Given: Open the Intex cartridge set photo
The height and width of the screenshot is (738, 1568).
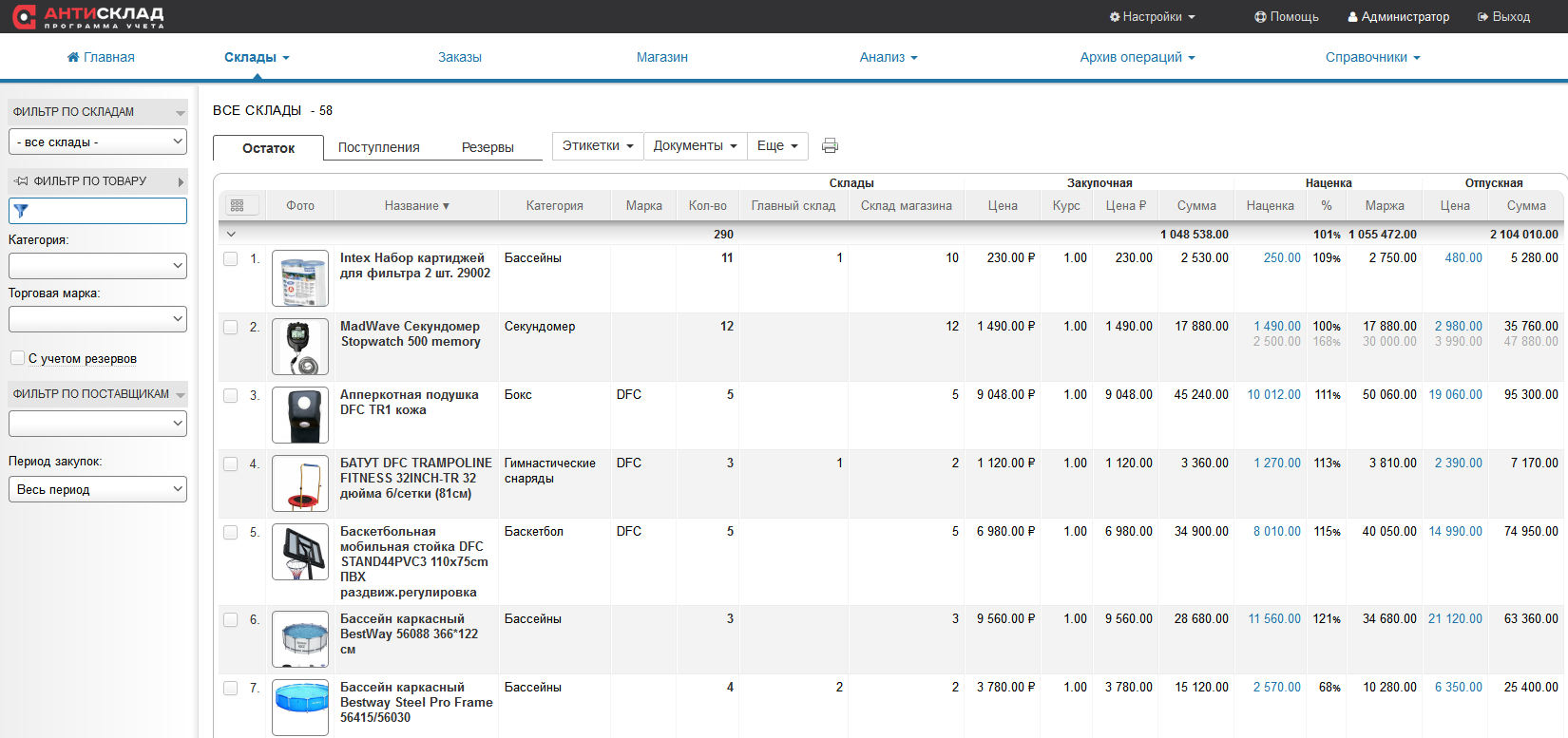Looking at the screenshot, I should 300,278.
